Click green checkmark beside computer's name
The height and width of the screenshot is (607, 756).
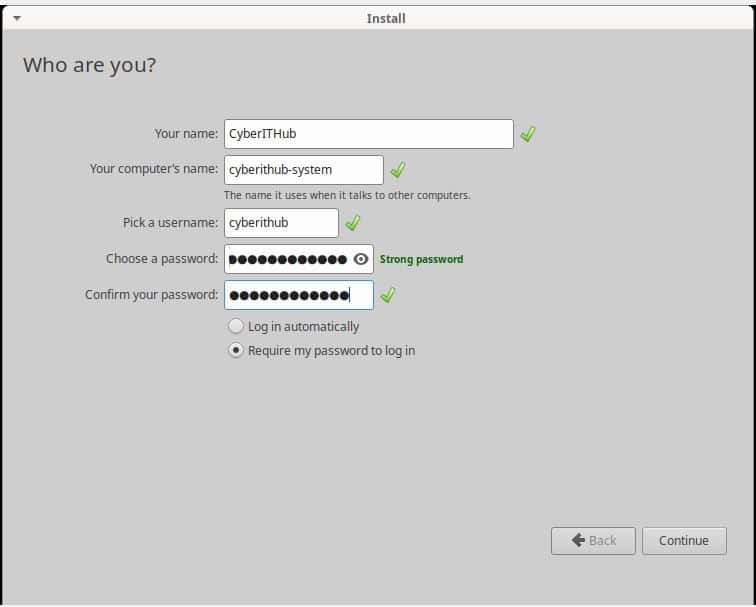click(x=398, y=170)
